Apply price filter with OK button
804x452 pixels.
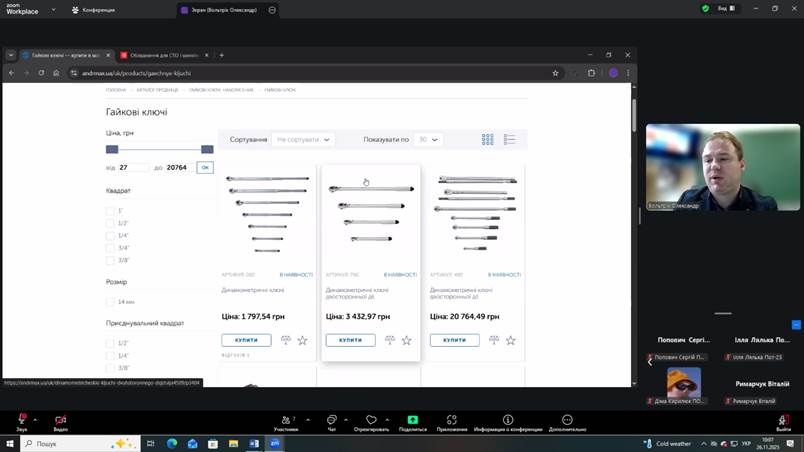(x=205, y=167)
